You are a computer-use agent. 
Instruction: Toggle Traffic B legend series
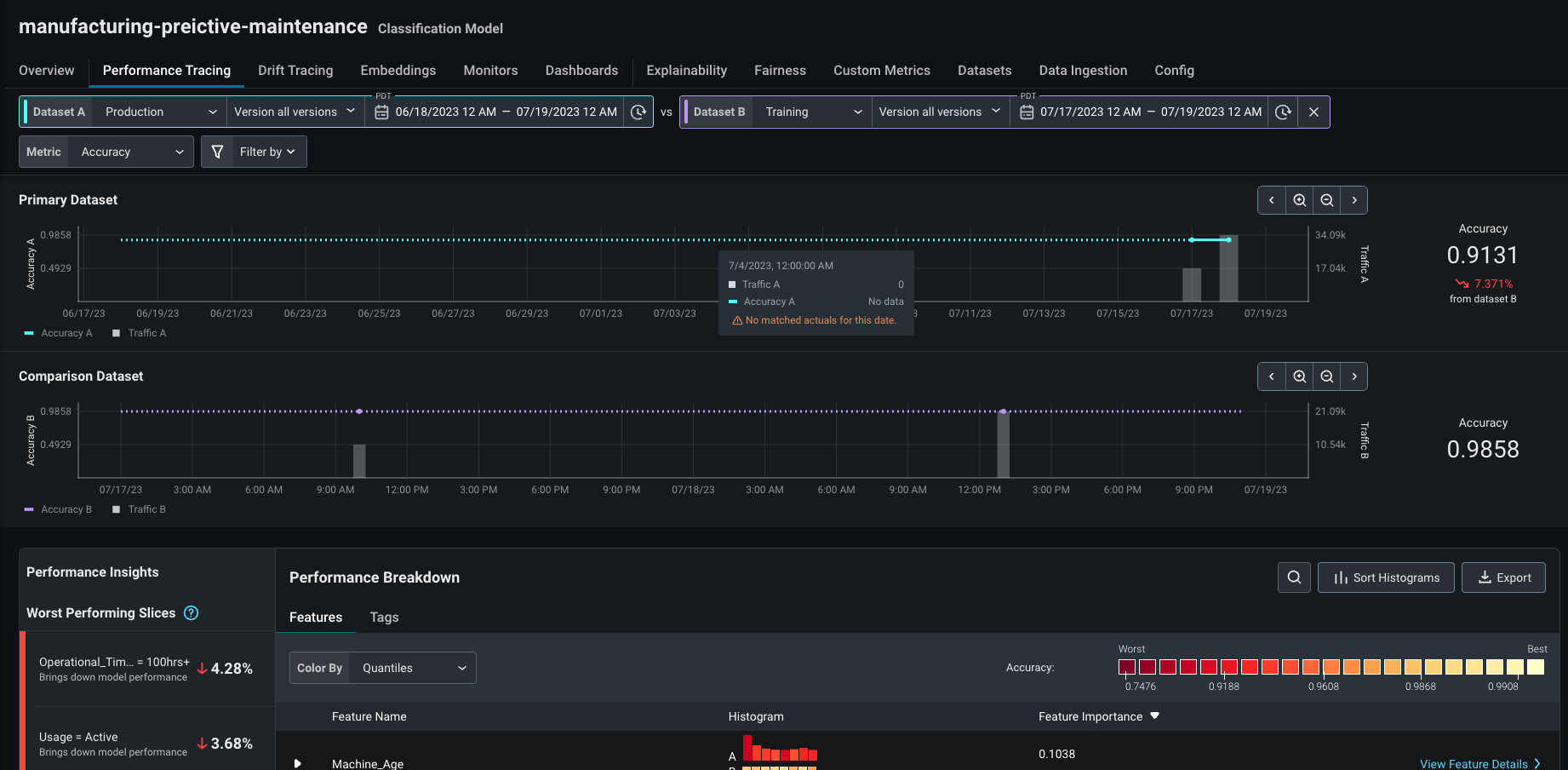[x=140, y=509]
